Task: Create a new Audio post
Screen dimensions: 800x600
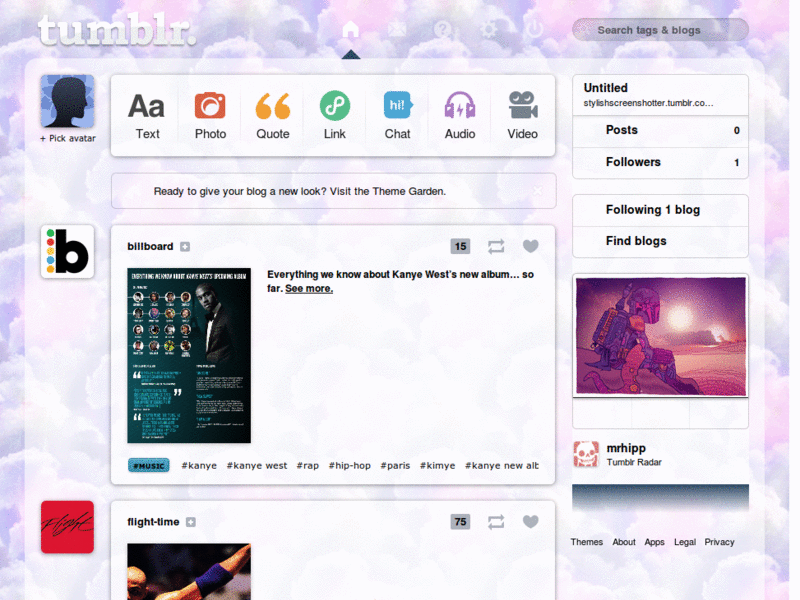Action: tap(460, 116)
